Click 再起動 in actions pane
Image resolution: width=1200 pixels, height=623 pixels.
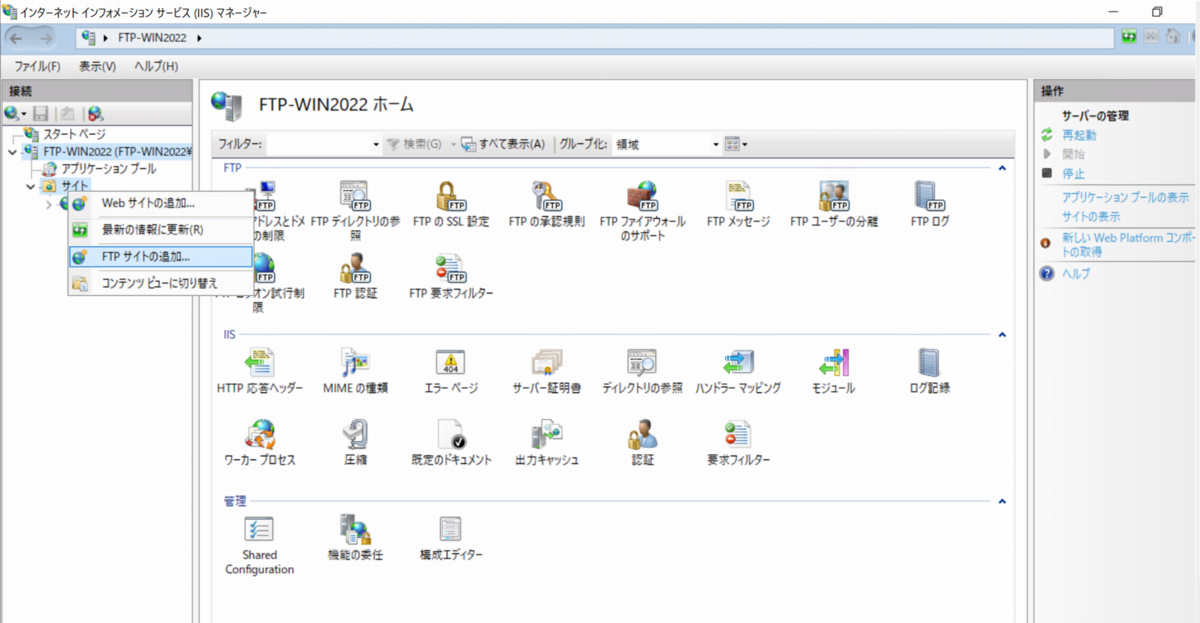1079,135
